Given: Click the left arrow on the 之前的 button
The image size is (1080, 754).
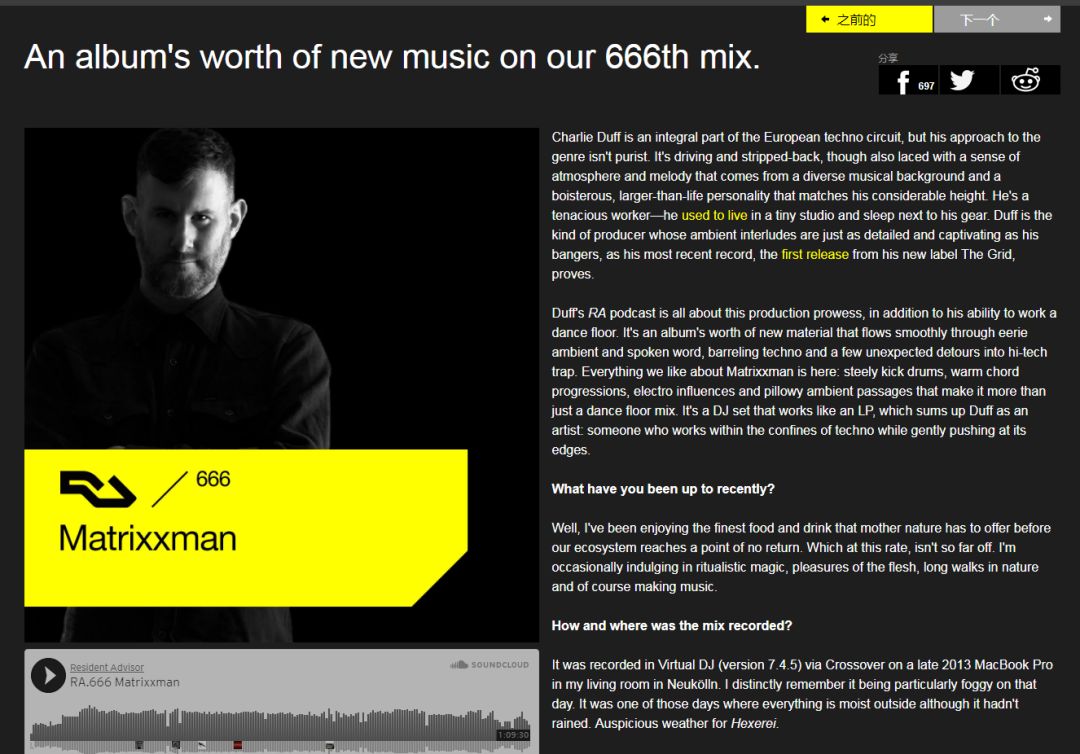Looking at the screenshot, I should [824, 19].
